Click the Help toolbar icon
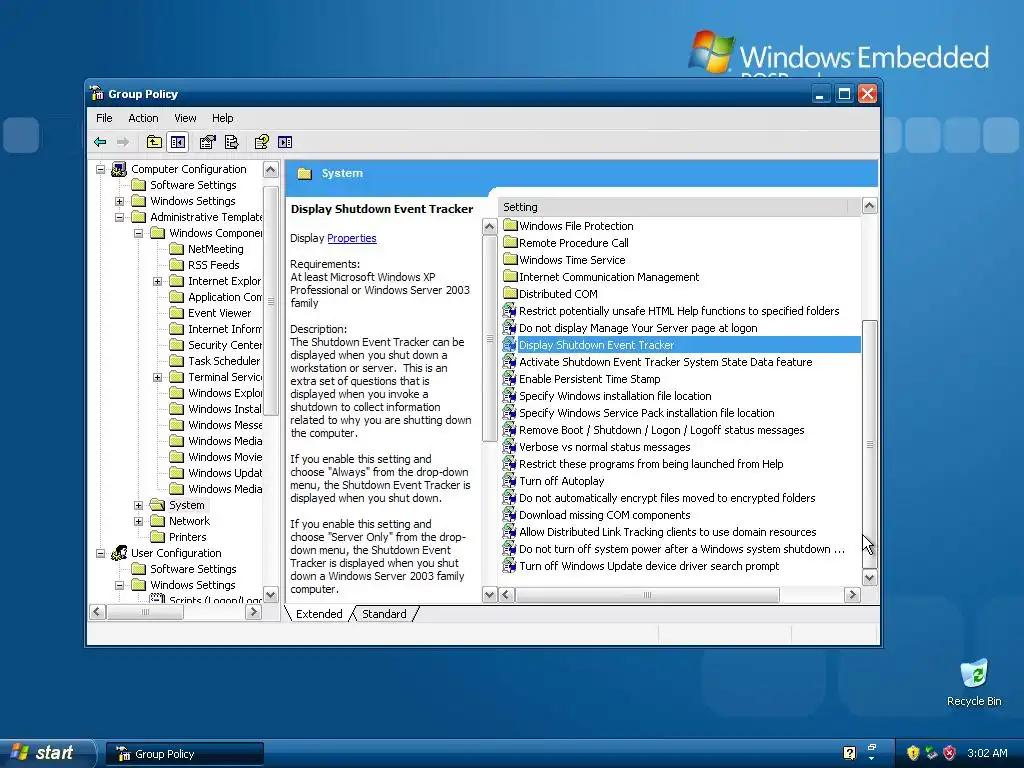The image size is (1024, 768). [262, 142]
